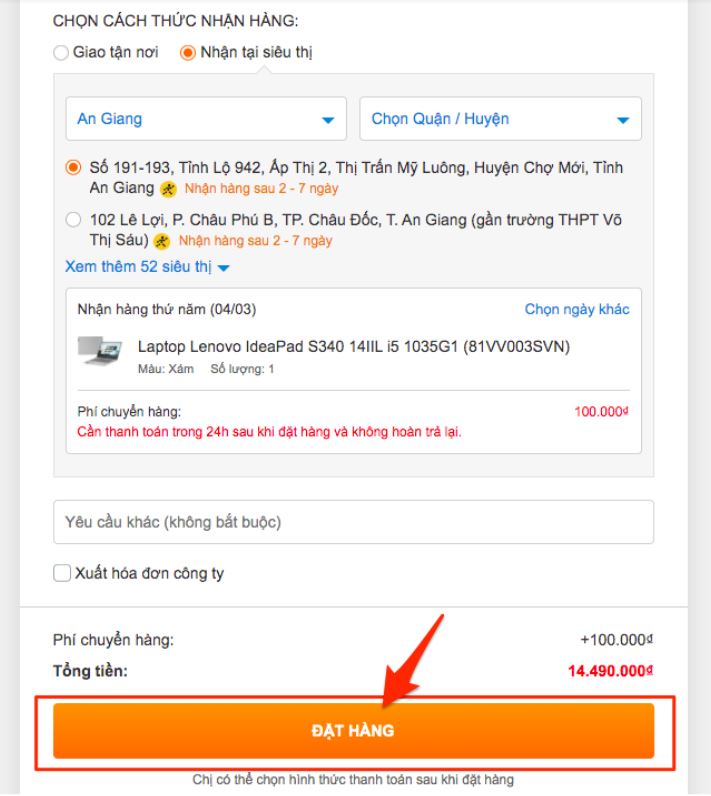This screenshot has width=711, height=796.
Task: Choose the 102 Lê Lợi Châu Đốc store
Action: 73,220
